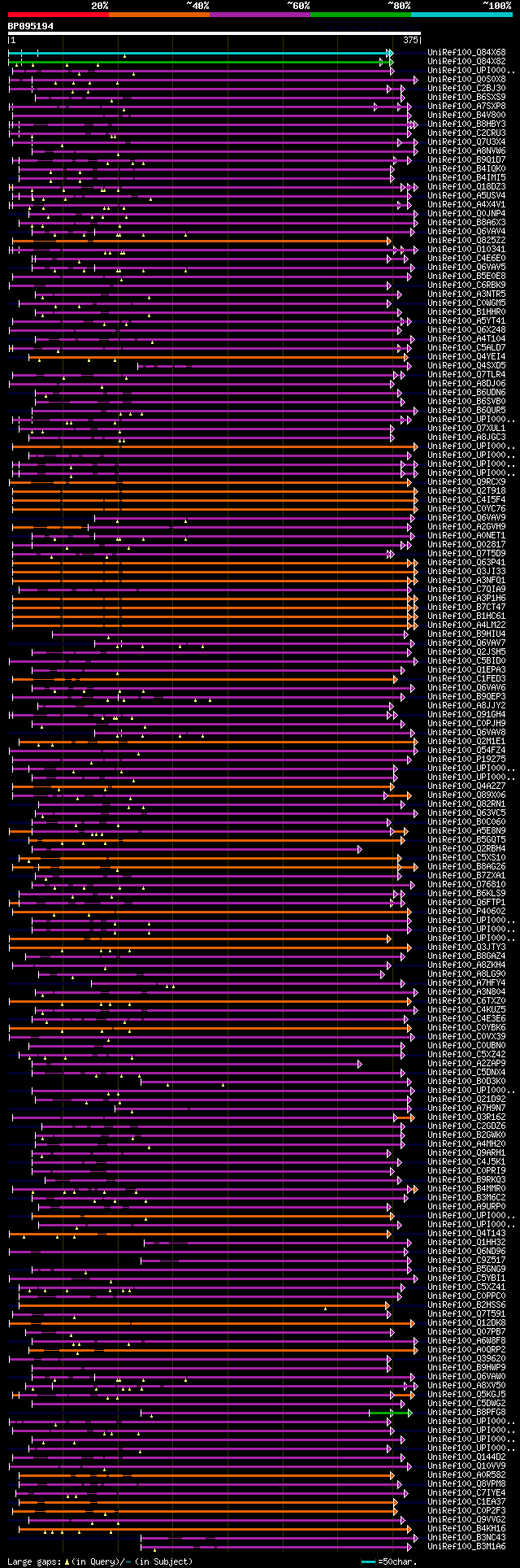Image resolution: width=520 pixels, height=1568 pixels.
Task: Select the UniRef100_B5E0E8 label
Action: tap(466, 277)
